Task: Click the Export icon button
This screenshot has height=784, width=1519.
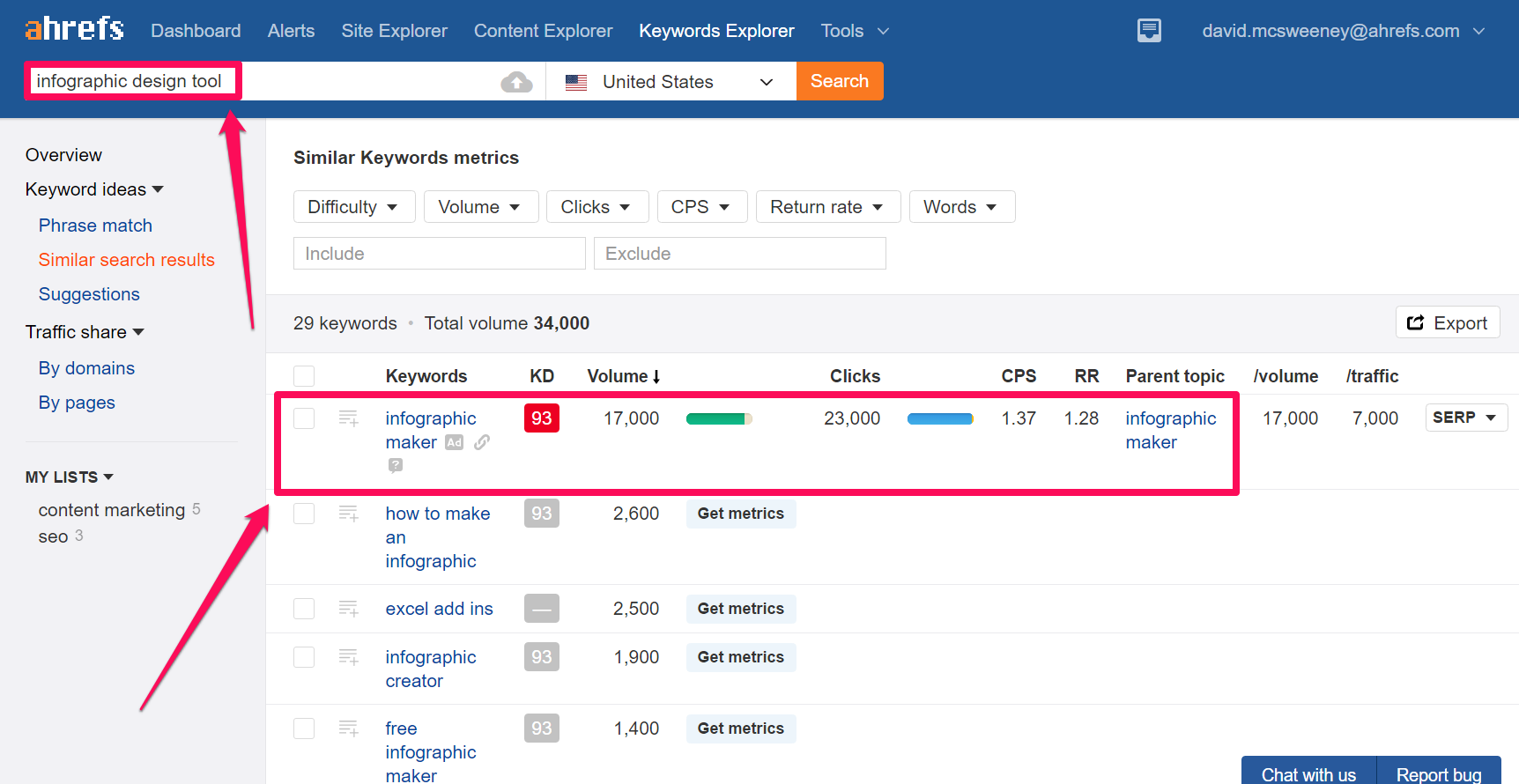Action: click(x=1448, y=322)
